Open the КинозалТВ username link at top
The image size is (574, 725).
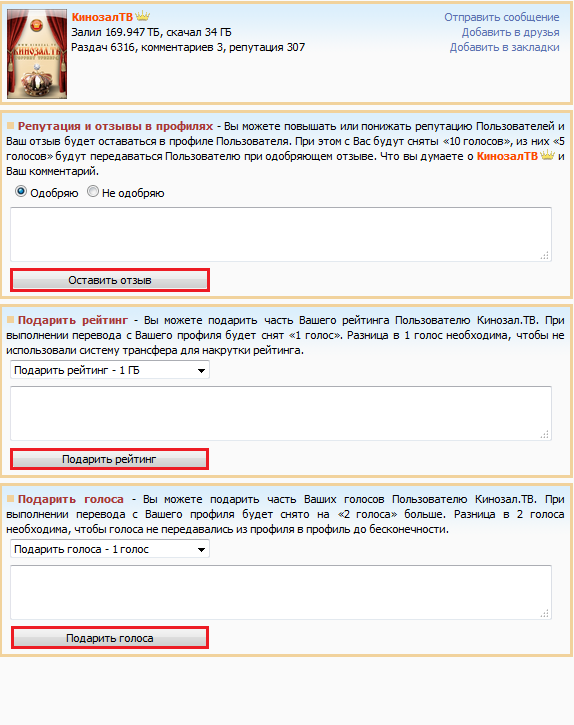pyautogui.click(x=102, y=17)
